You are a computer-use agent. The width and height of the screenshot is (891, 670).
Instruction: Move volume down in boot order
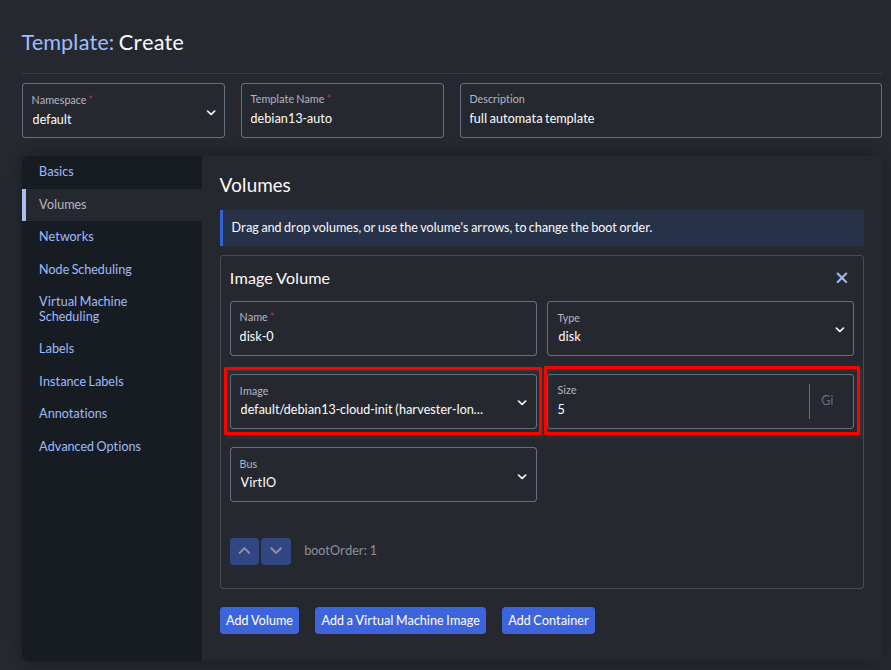[276, 551]
